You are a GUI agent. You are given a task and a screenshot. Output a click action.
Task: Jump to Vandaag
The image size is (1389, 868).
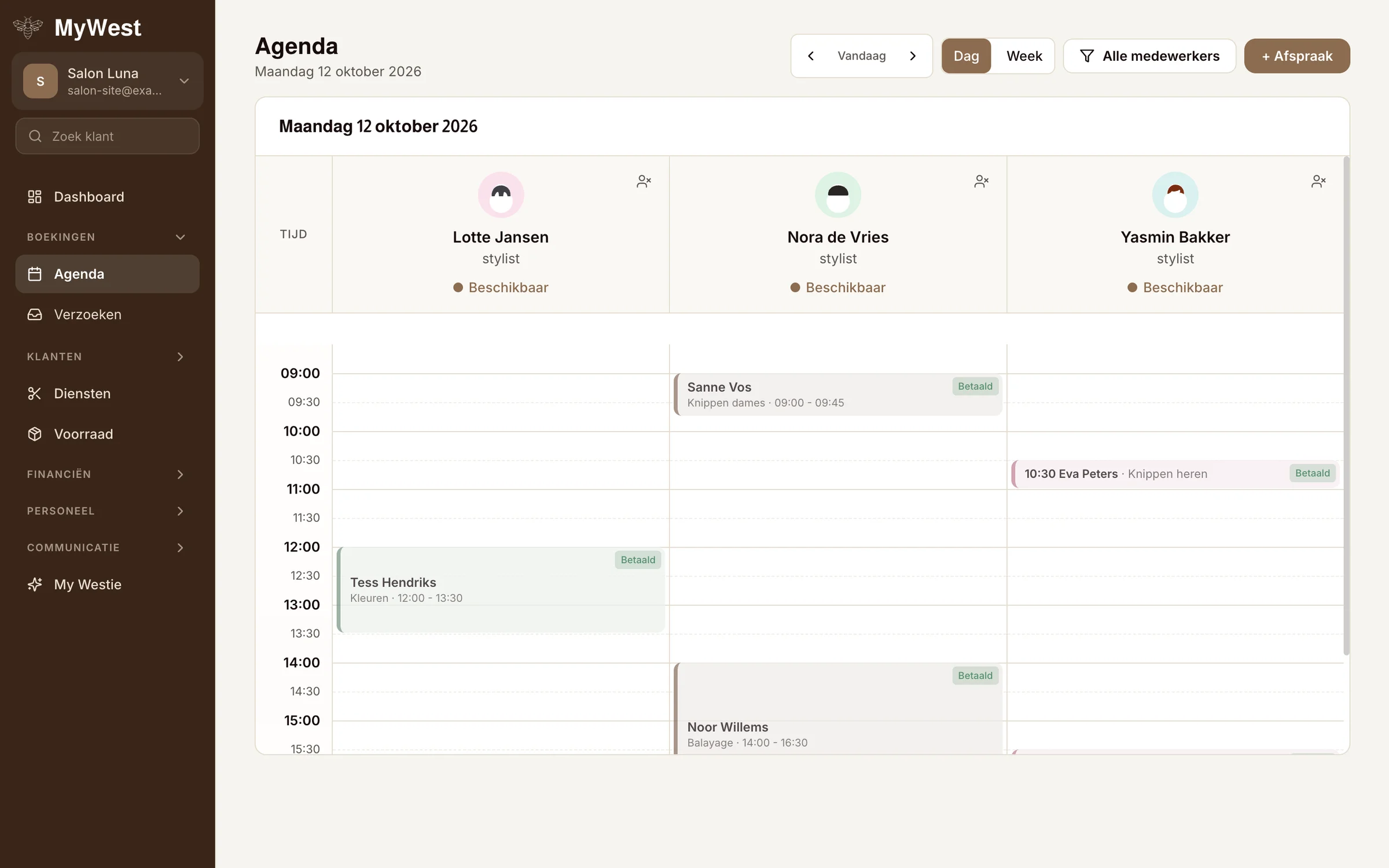[861, 56]
